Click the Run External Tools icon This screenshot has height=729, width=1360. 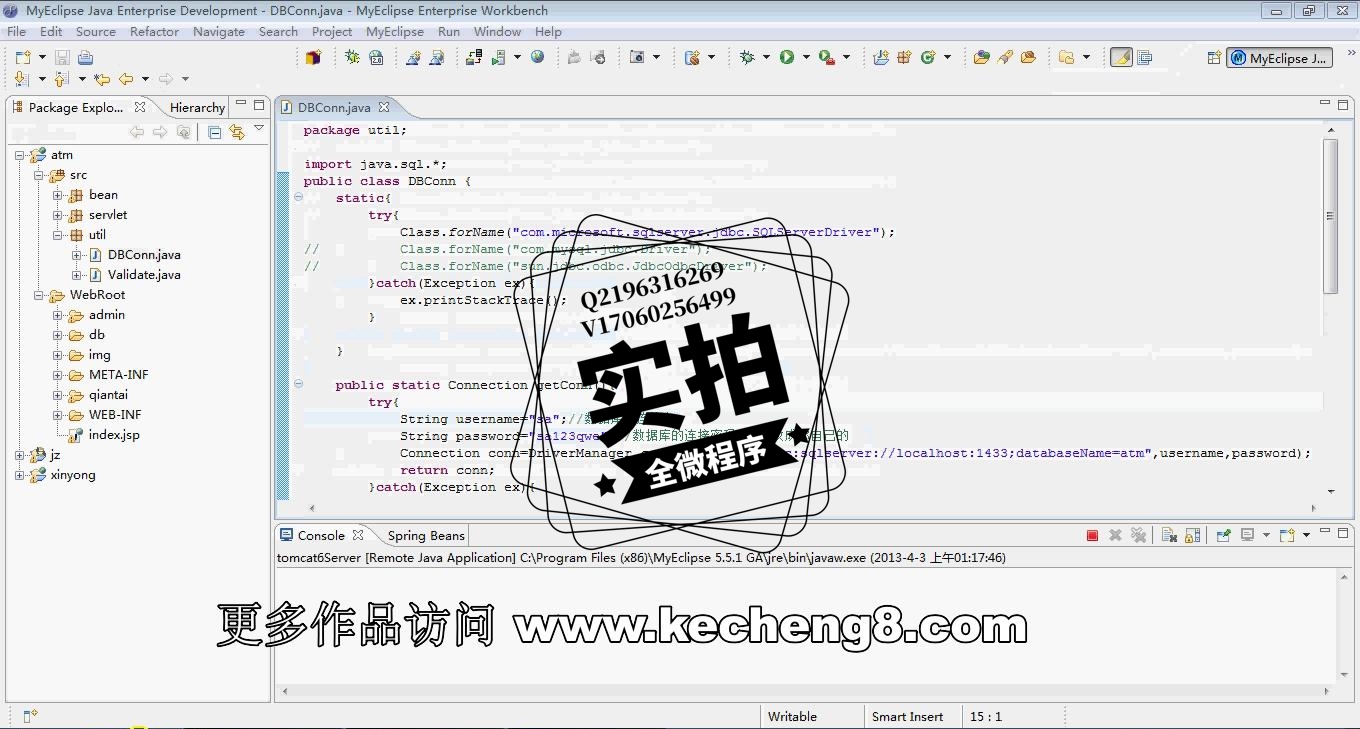(x=826, y=58)
